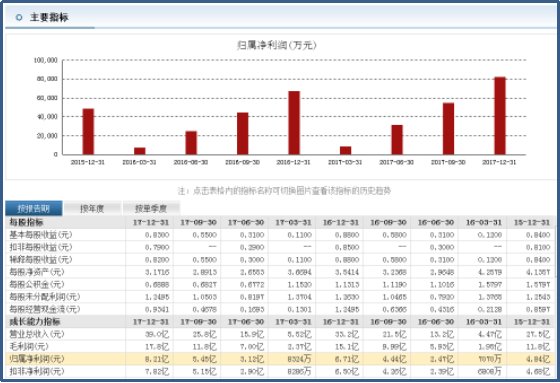
Task: Click the 营业总收入(元) indicator name
Action: (37, 334)
